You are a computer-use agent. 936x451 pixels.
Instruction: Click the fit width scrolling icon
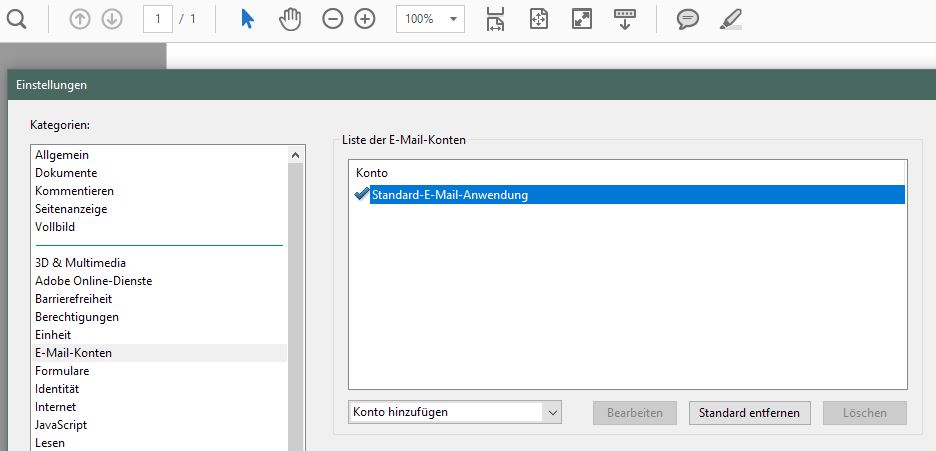click(494, 19)
